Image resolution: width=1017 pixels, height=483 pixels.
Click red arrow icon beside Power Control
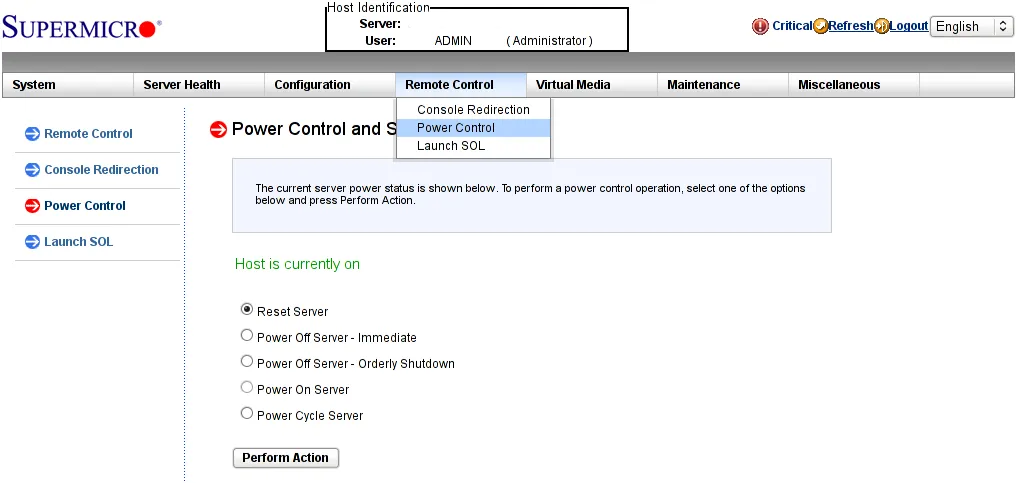pos(32,206)
